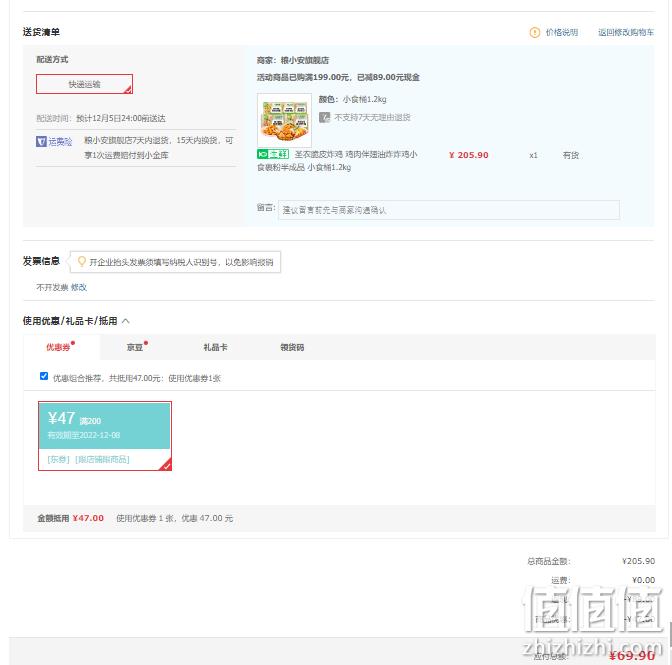Switch to the 京豆 tab
Image resolution: width=672 pixels, height=665 pixels.
[x=135, y=347]
